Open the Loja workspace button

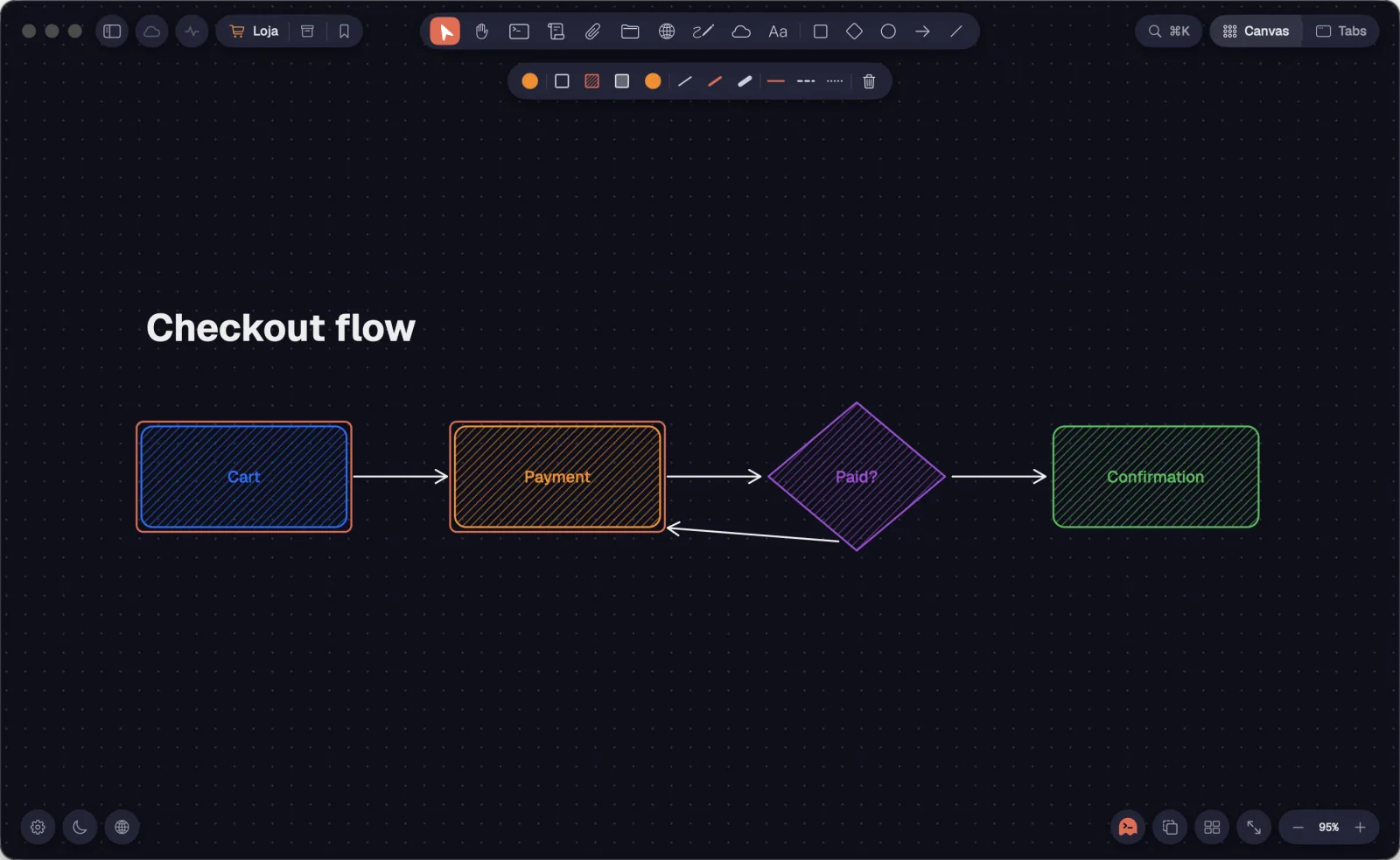254,31
